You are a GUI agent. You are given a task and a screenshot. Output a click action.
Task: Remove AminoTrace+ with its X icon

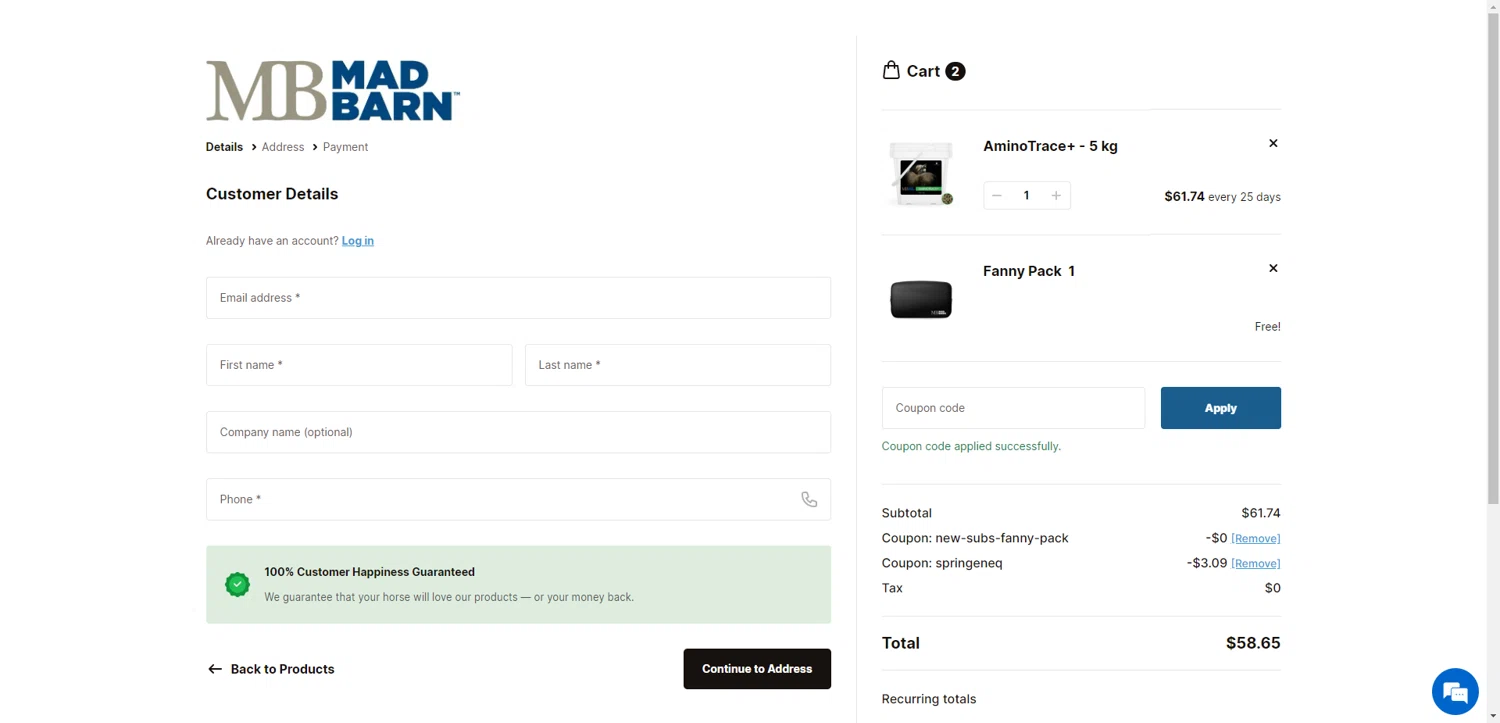point(1273,143)
